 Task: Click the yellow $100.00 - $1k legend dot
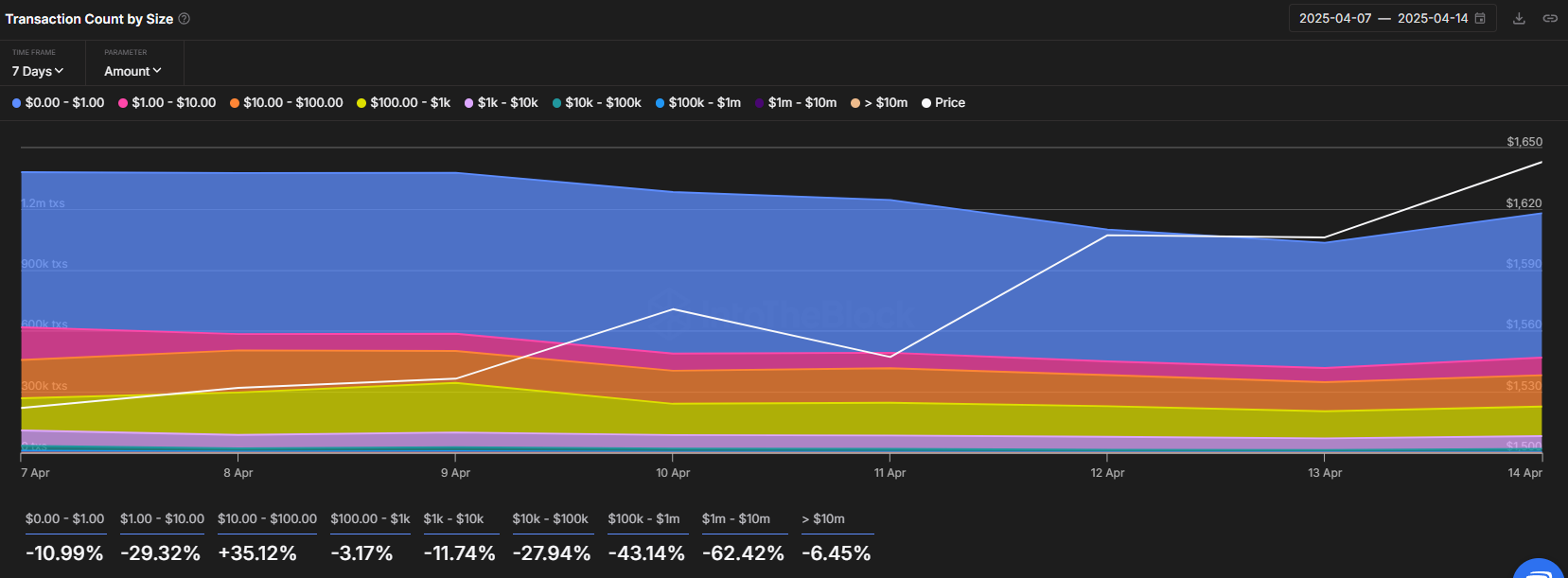pyautogui.click(x=361, y=103)
